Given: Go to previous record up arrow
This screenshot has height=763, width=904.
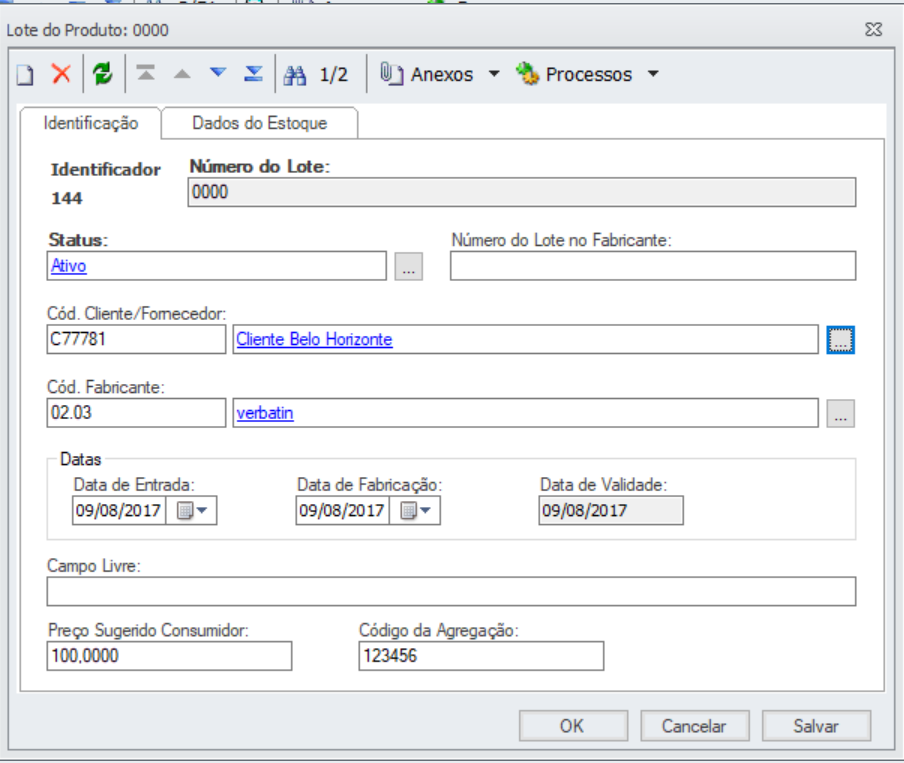Looking at the screenshot, I should tap(182, 74).
